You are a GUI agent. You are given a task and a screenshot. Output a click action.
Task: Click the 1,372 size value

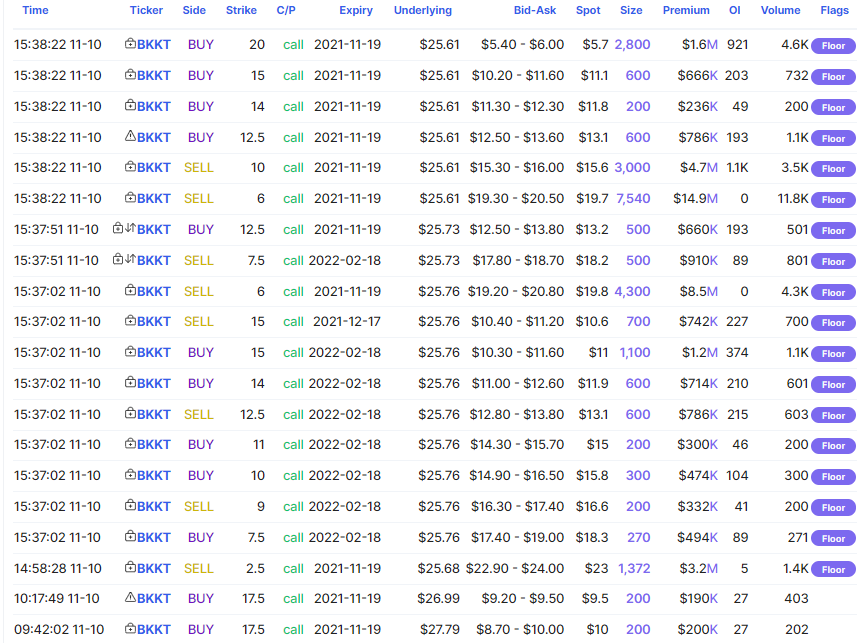tap(634, 569)
